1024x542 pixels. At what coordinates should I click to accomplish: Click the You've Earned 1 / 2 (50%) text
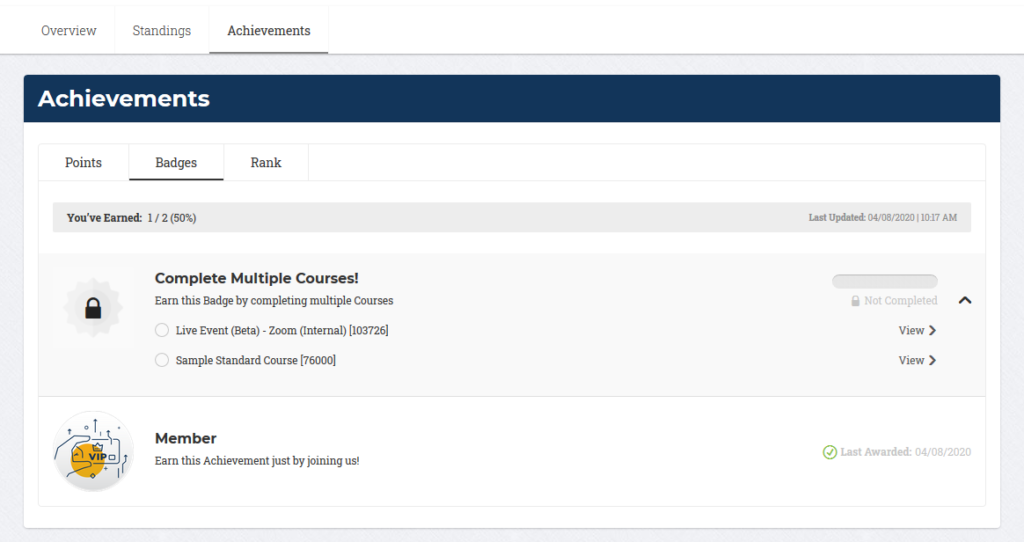point(131,218)
